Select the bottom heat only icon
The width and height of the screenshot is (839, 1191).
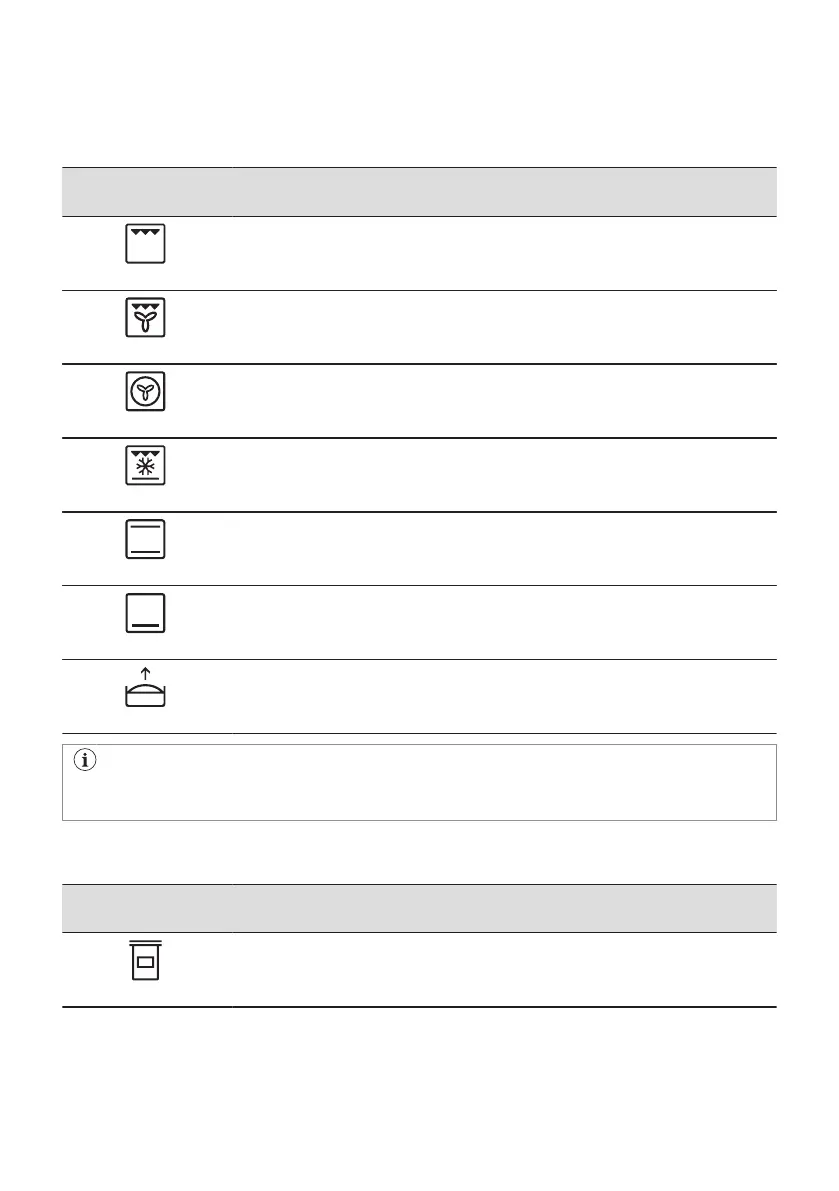coord(146,613)
